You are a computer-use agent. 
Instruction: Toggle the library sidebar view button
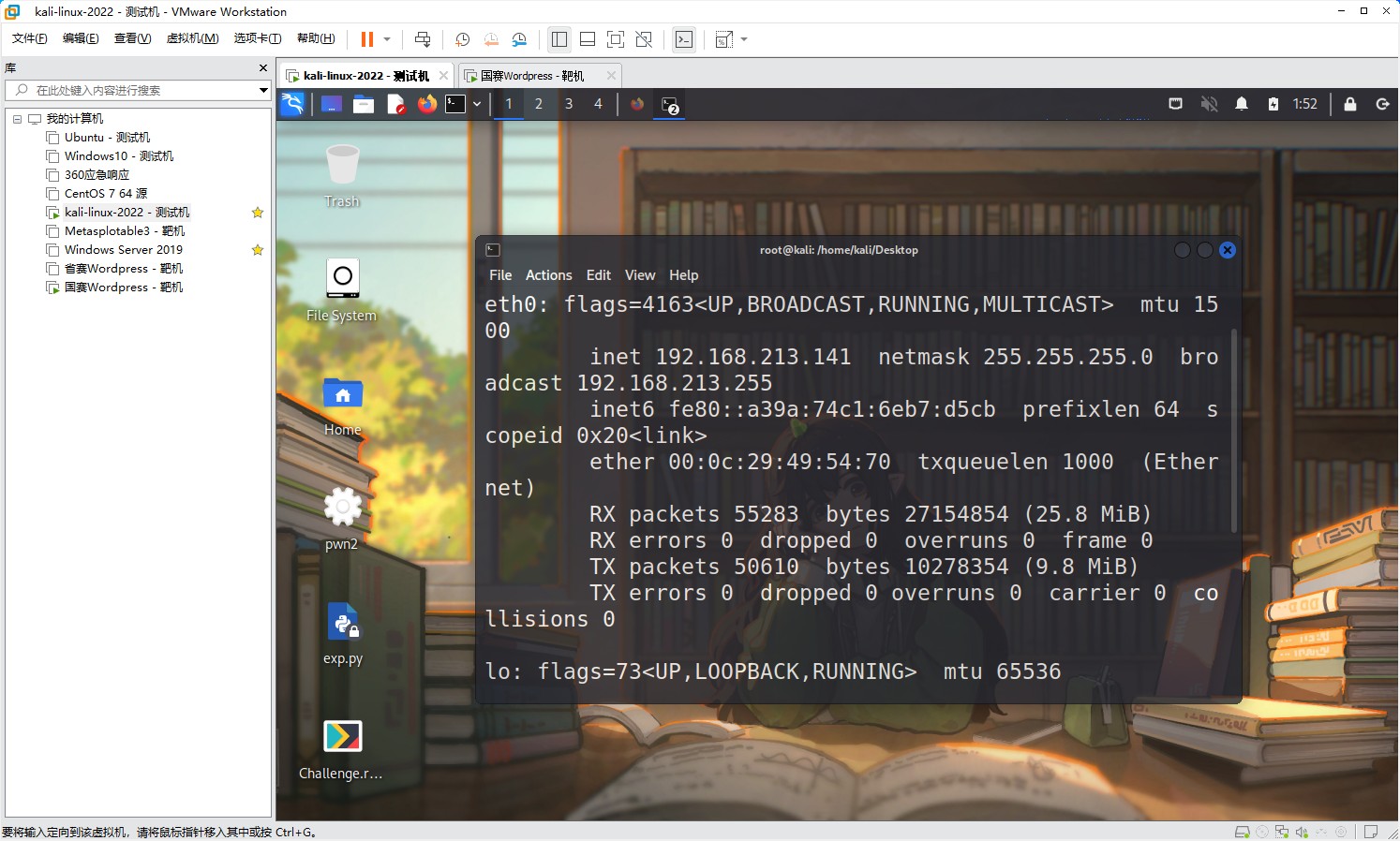559,39
